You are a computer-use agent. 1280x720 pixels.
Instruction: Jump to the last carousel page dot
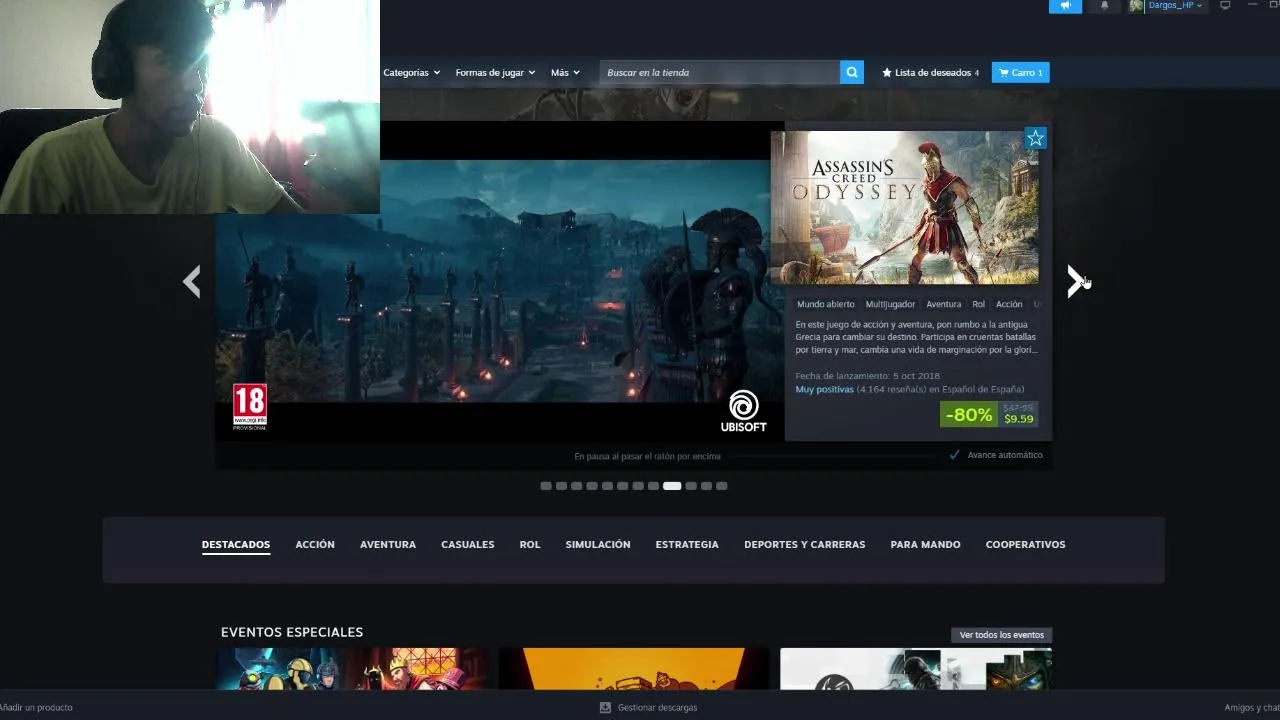point(722,486)
